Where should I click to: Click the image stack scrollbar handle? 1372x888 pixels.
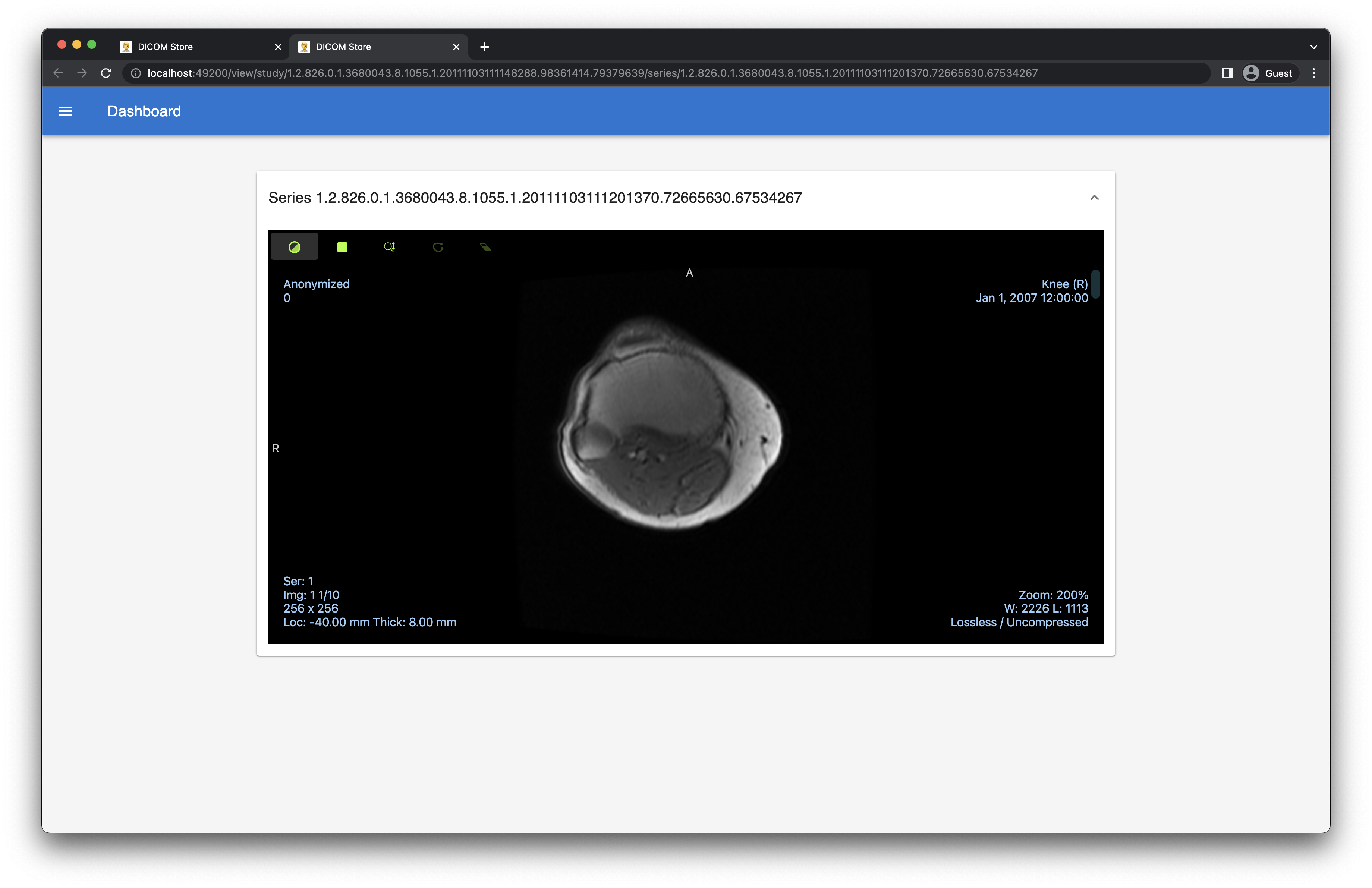point(1095,284)
